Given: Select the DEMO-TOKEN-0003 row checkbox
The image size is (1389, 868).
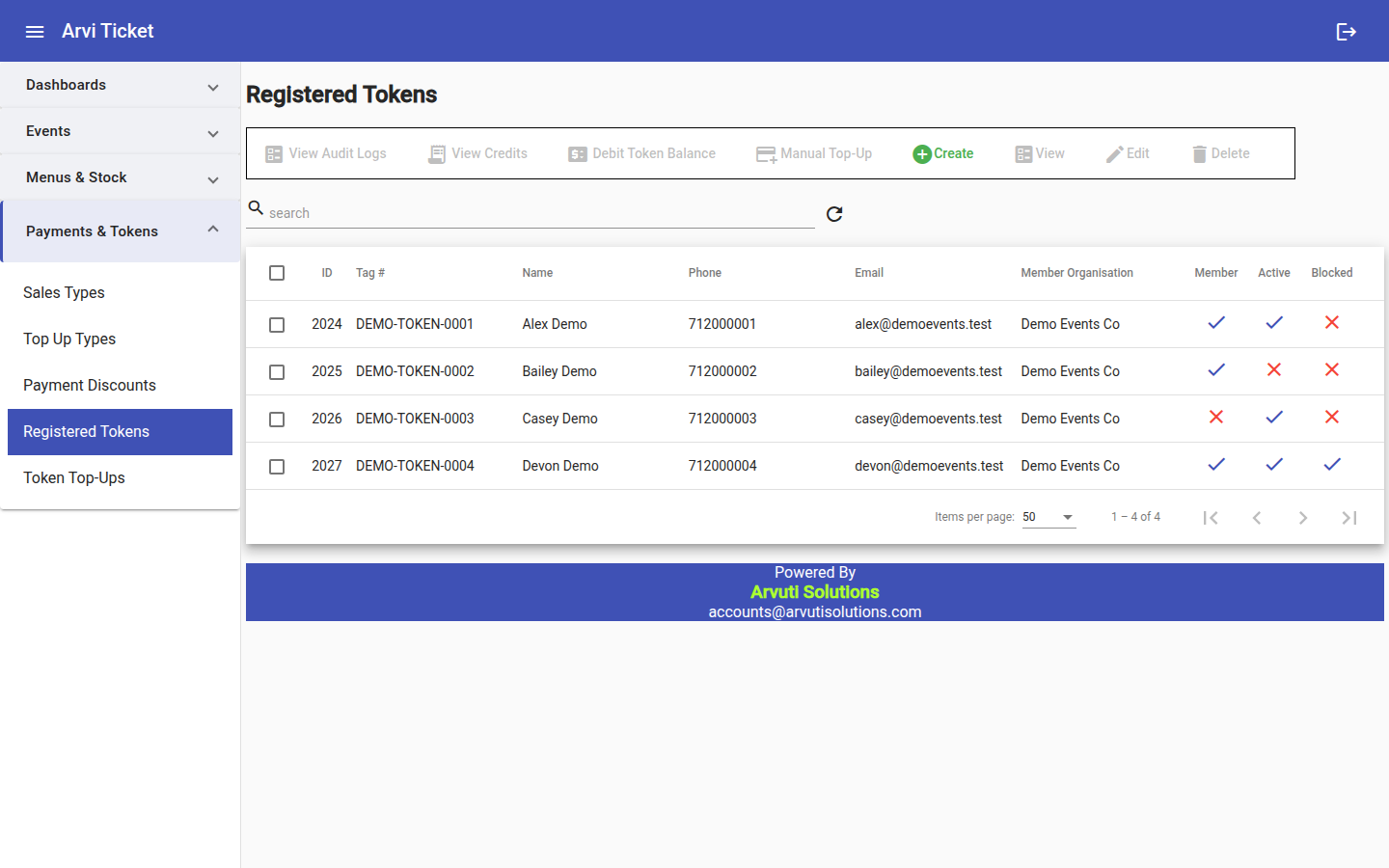Looking at the screenshot, I should pyautogui.click(x=277, y=420).
